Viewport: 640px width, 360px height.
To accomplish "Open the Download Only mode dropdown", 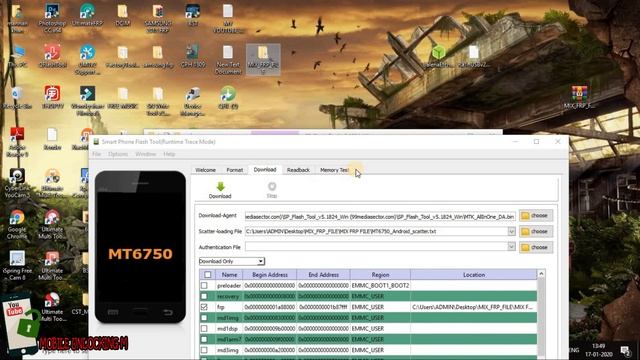I will pyautogui.click(x=231, y=261).
